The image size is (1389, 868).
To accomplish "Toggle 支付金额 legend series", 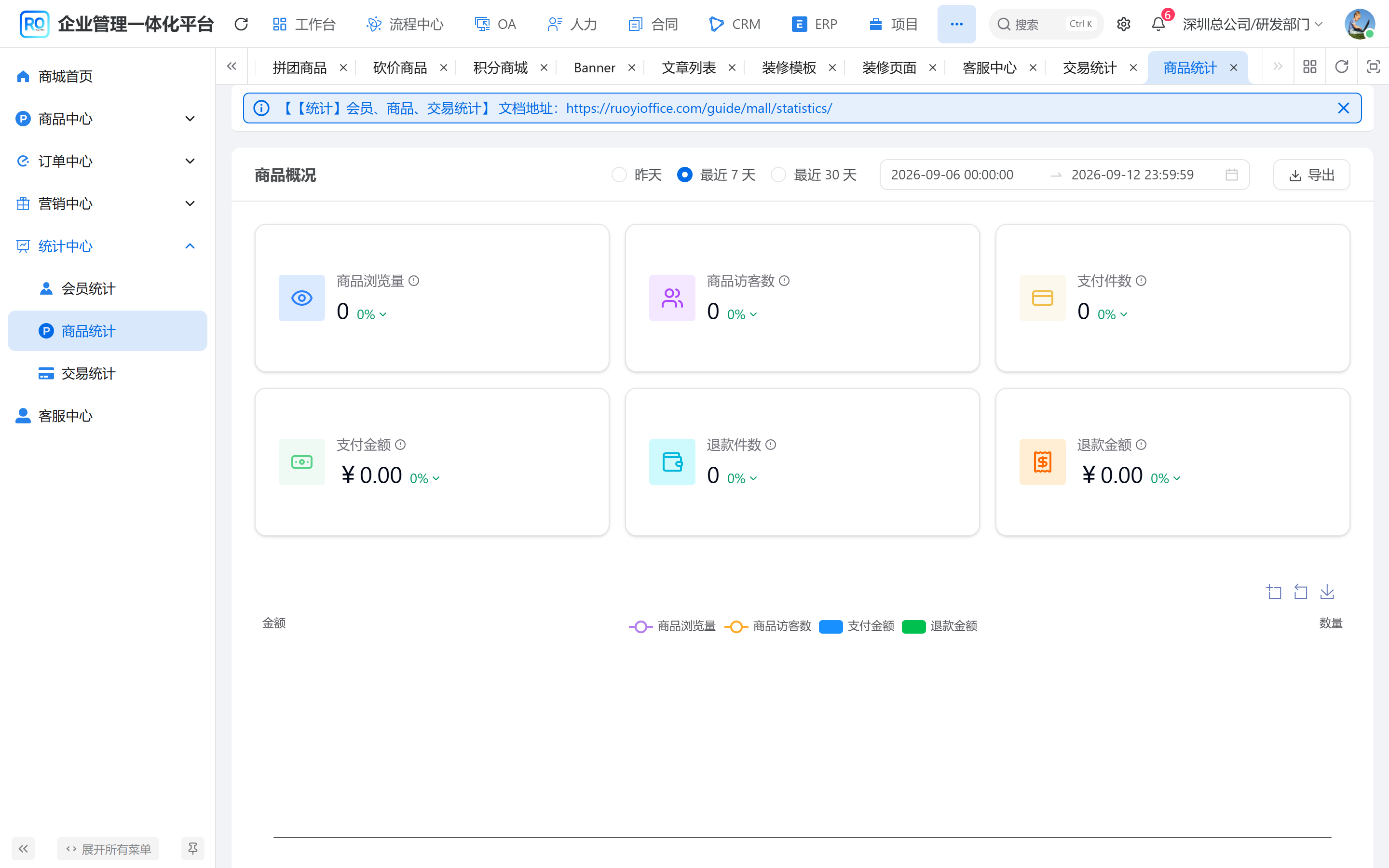I will (857, 626).
